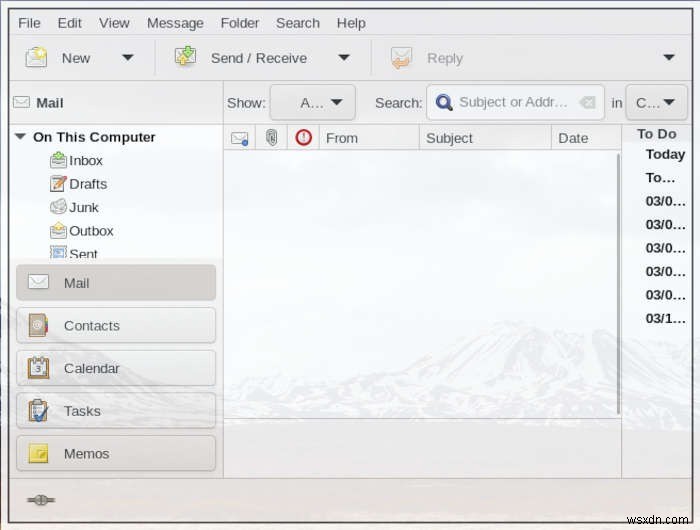
Task: Click the On This Computer label
Action: (x=94, y=137)
